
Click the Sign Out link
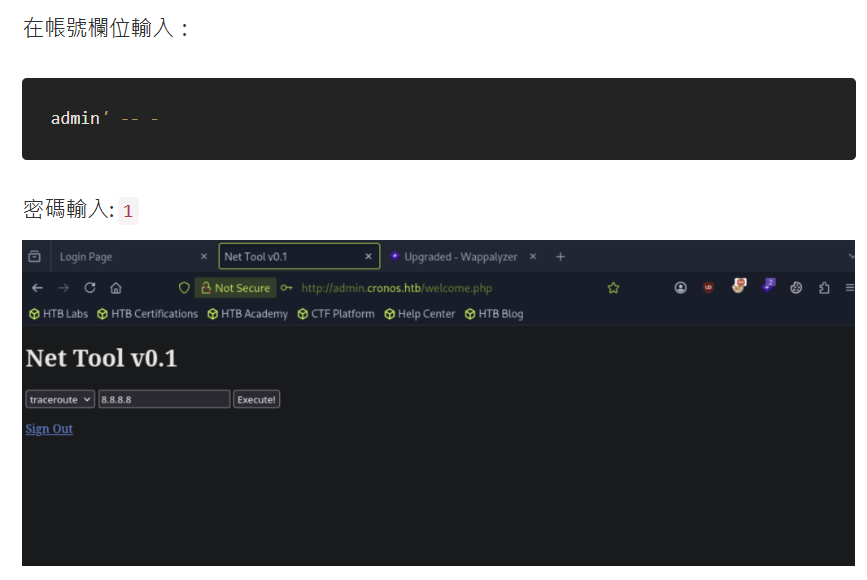click(49, 429)
